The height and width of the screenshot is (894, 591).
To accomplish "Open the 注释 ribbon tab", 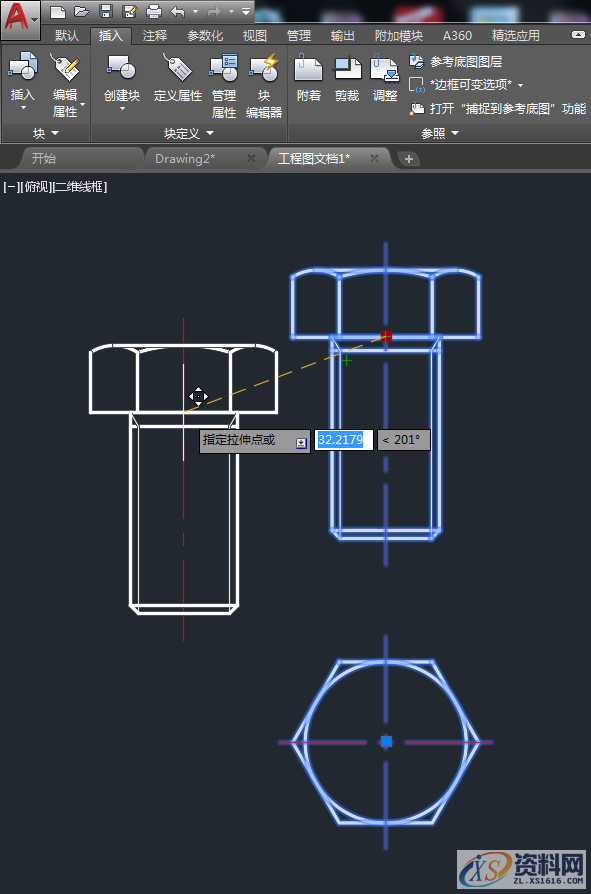I will point(155,35).
